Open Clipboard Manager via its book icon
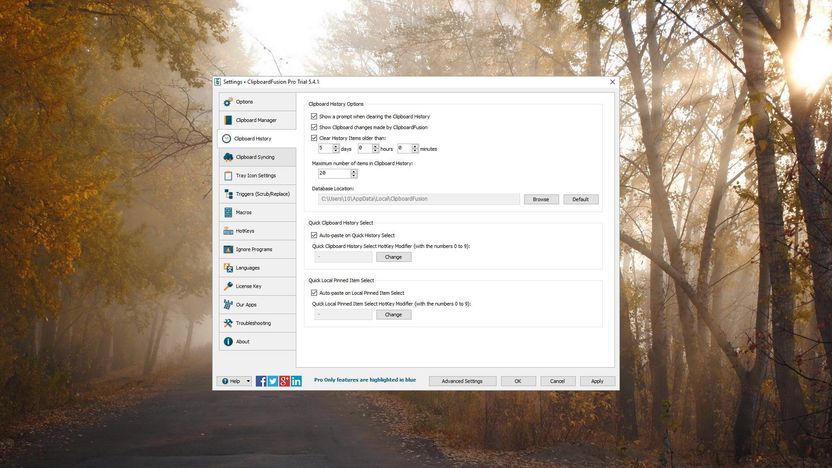 pyautogui.click(x=228, y=120)
